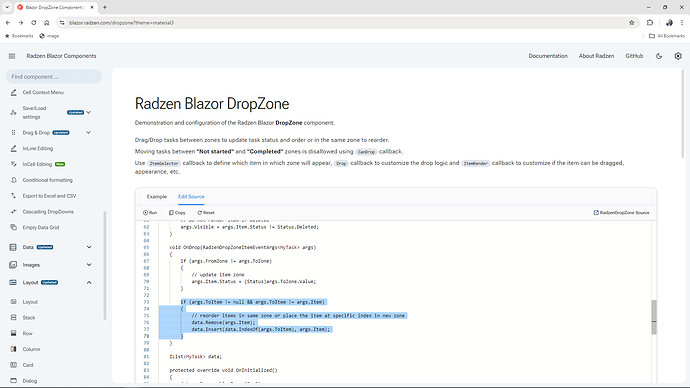Click the code editor vertical scrollbar

tap(654, 317)
